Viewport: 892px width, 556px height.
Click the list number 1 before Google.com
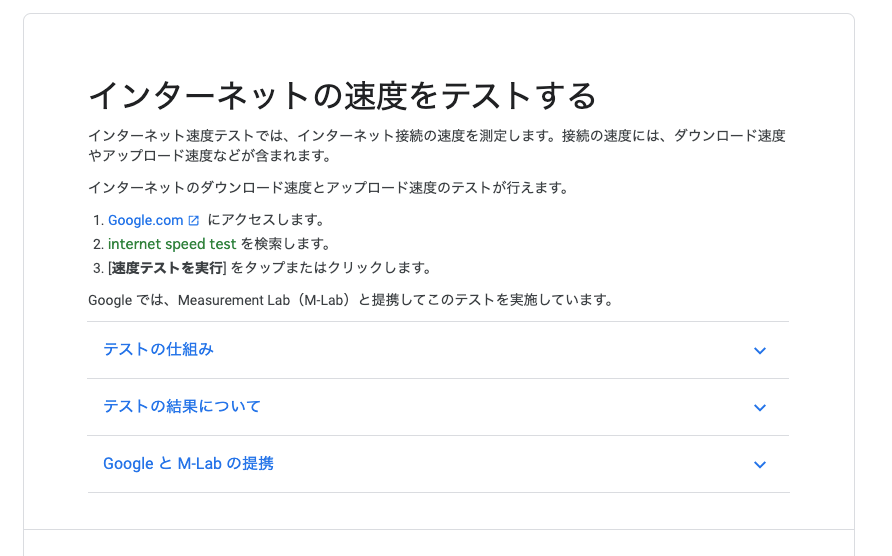coord(97,220)
